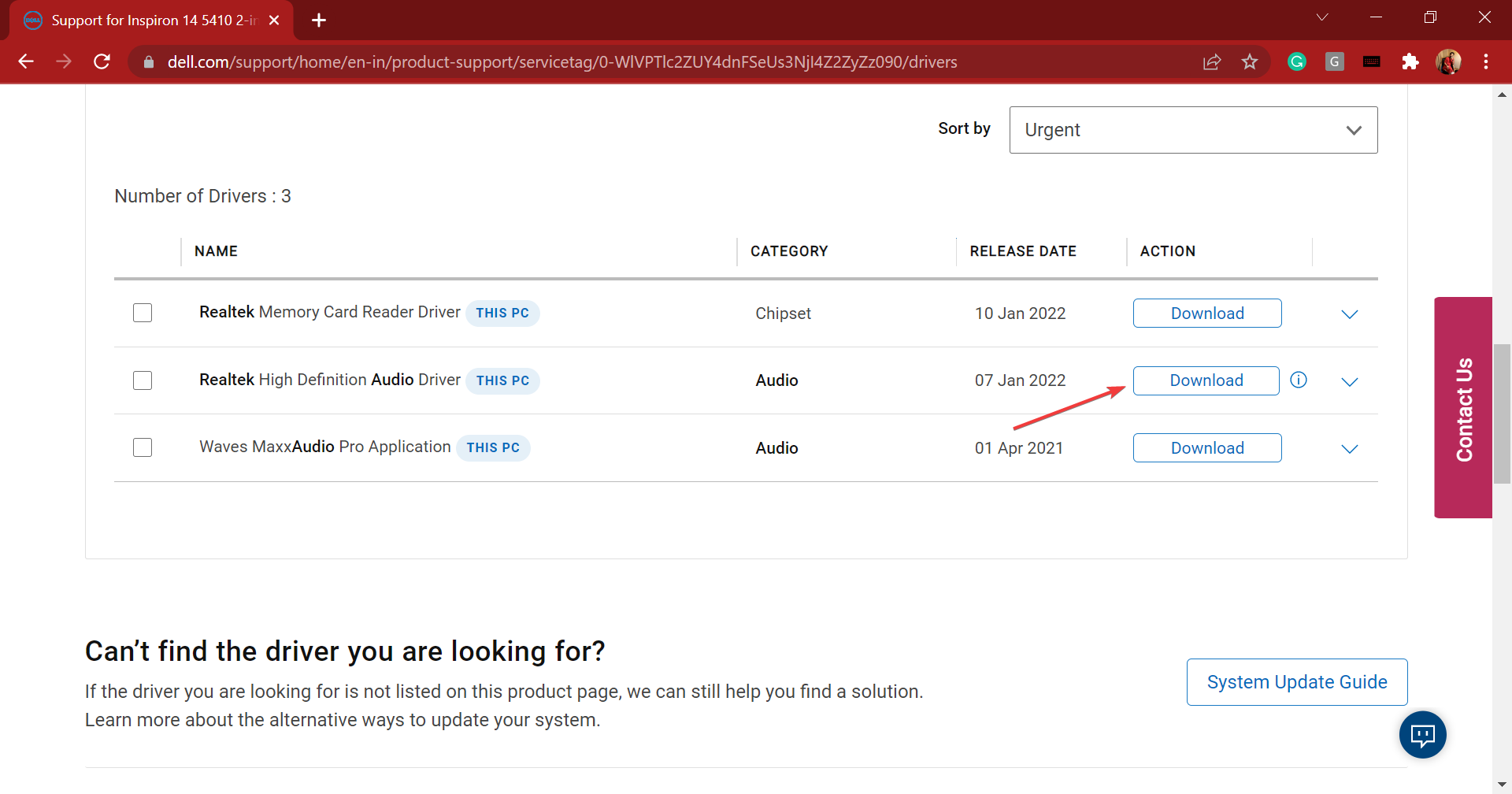Download the Realtek High Definition Audio Driver
1512x794 pixels.
point(1206,380)
